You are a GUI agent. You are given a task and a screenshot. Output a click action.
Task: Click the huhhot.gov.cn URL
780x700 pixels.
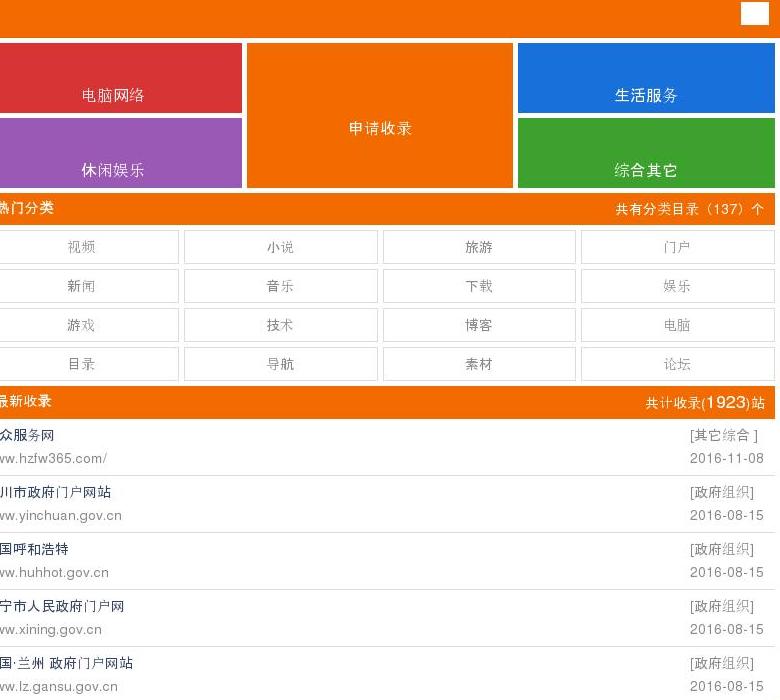[x=54, y=573]
